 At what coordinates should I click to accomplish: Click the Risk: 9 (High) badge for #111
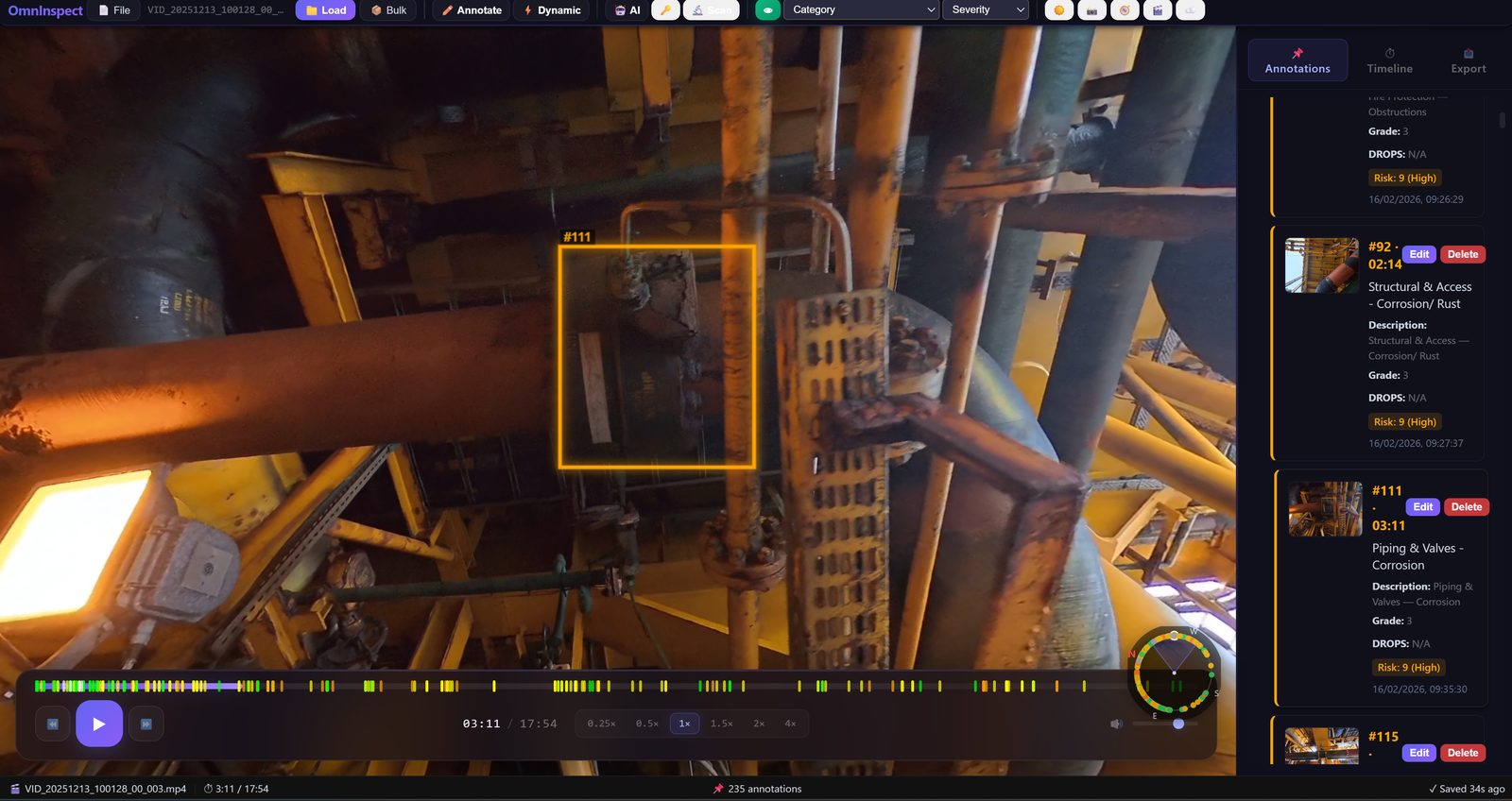tap(1409, 668)
